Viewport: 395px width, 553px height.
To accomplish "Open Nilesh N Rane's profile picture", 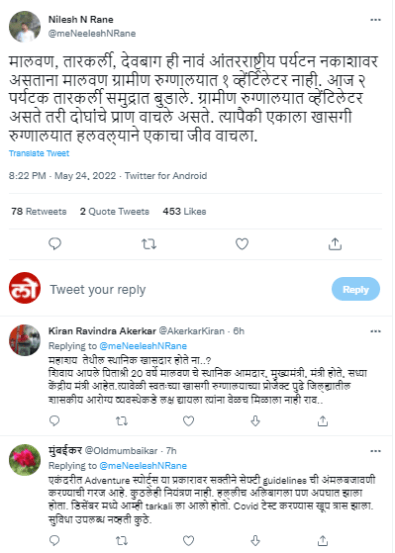I will coord(25,27).
